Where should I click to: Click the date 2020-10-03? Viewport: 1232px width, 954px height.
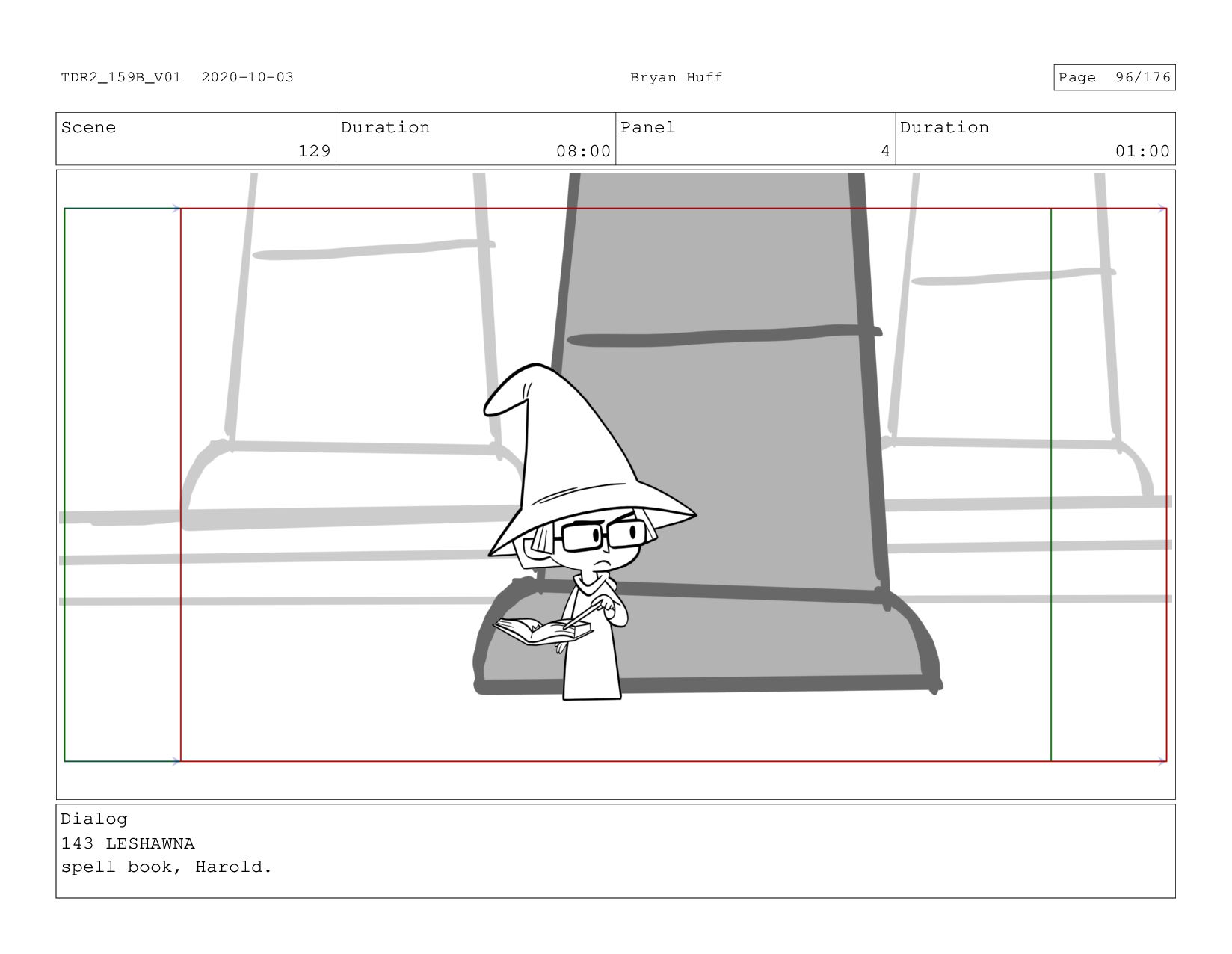247,77
